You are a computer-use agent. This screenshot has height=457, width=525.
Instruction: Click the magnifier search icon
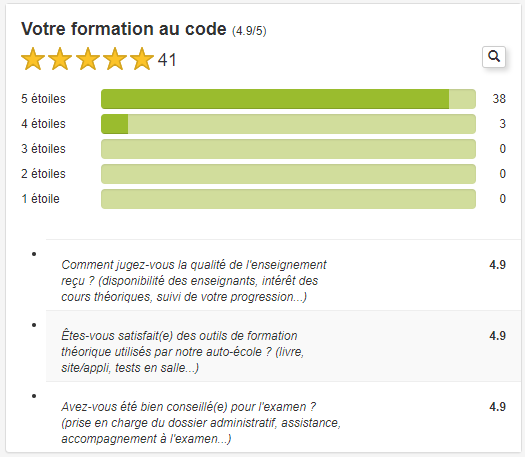[494, 57]
